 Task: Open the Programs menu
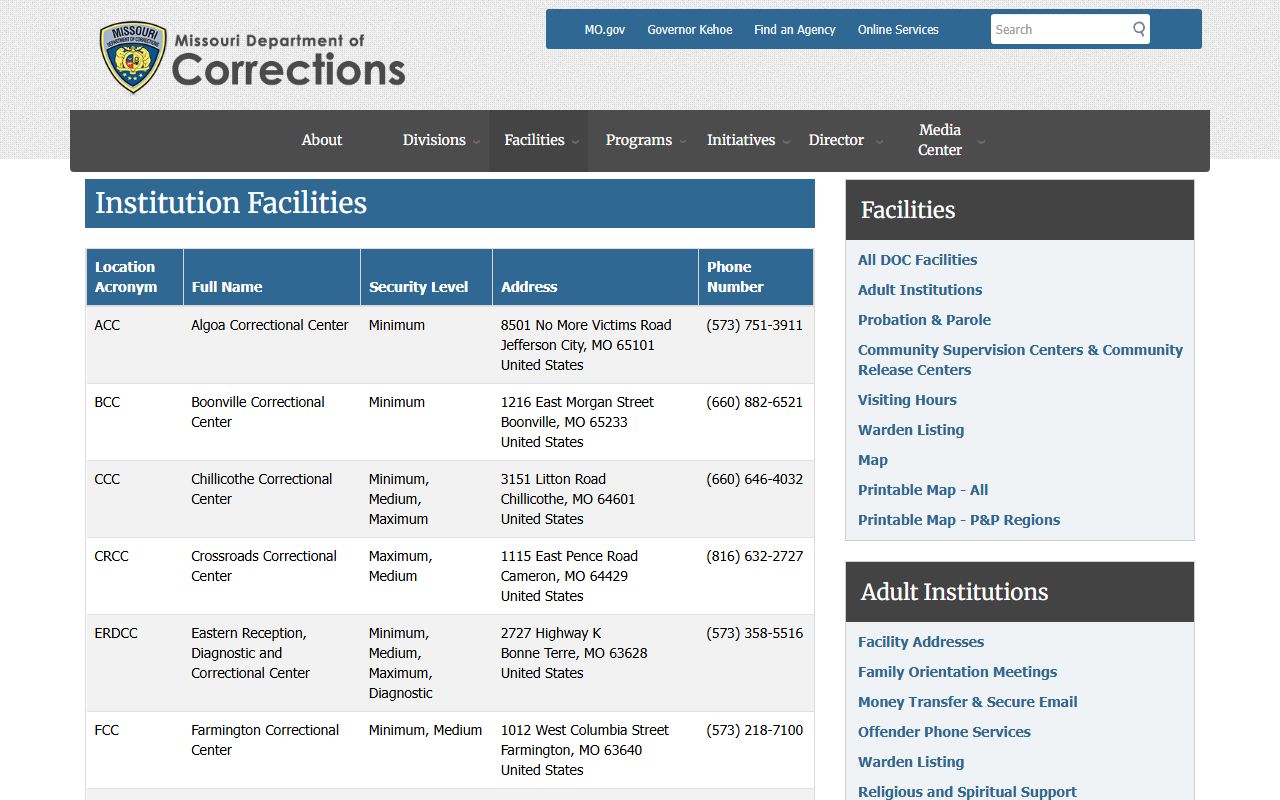[639, 140]
